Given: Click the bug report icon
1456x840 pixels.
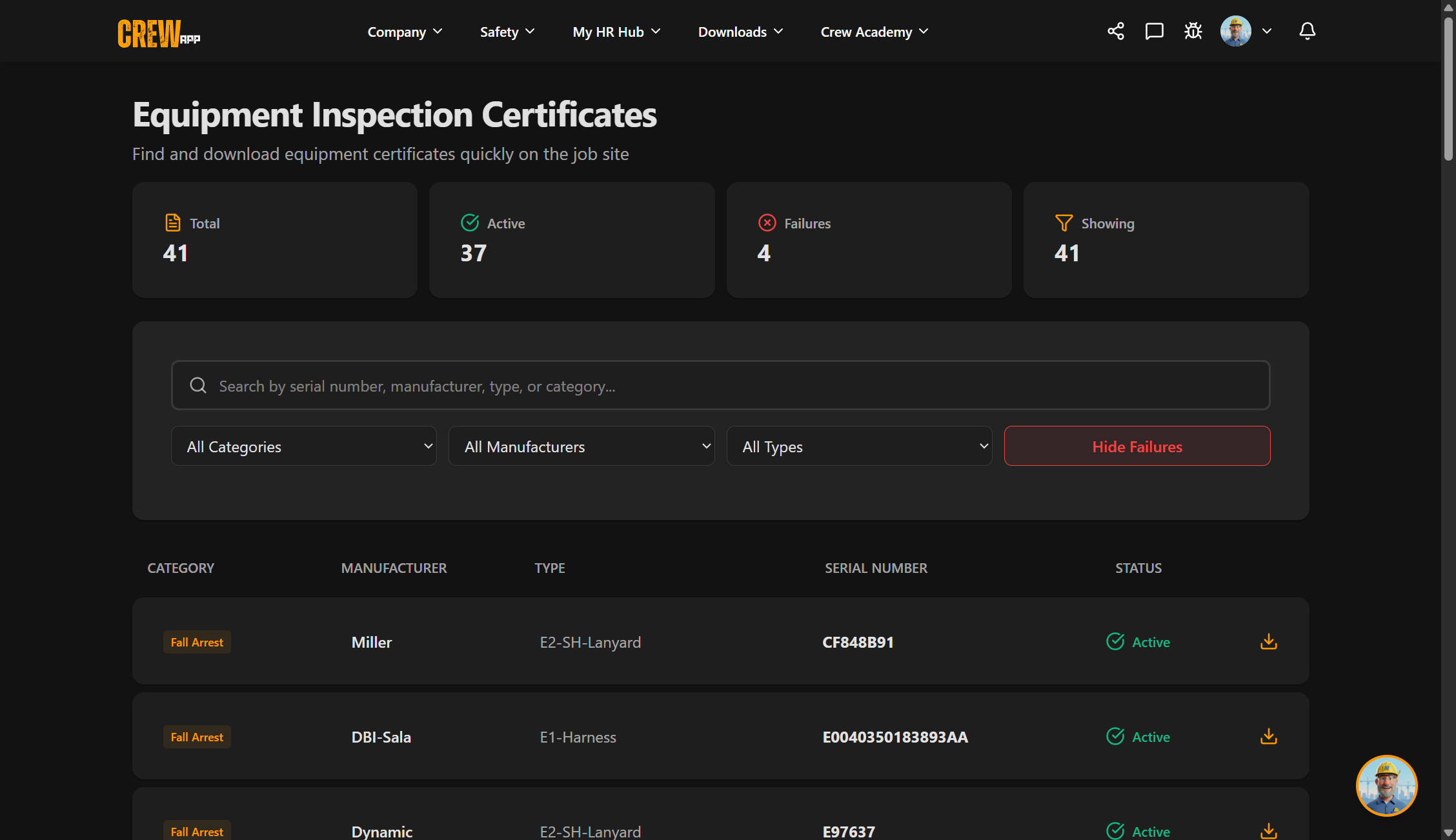Looking at the screenshot, I should tap(1193, 31).
